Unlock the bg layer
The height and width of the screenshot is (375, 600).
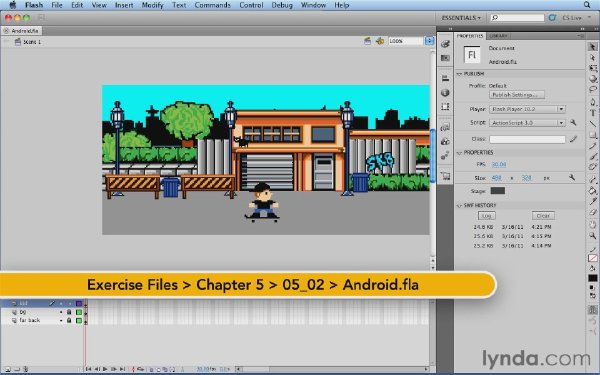point(69,312)
